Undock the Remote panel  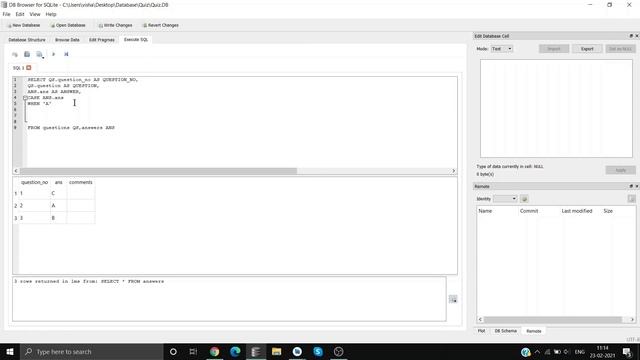(631, 186)
